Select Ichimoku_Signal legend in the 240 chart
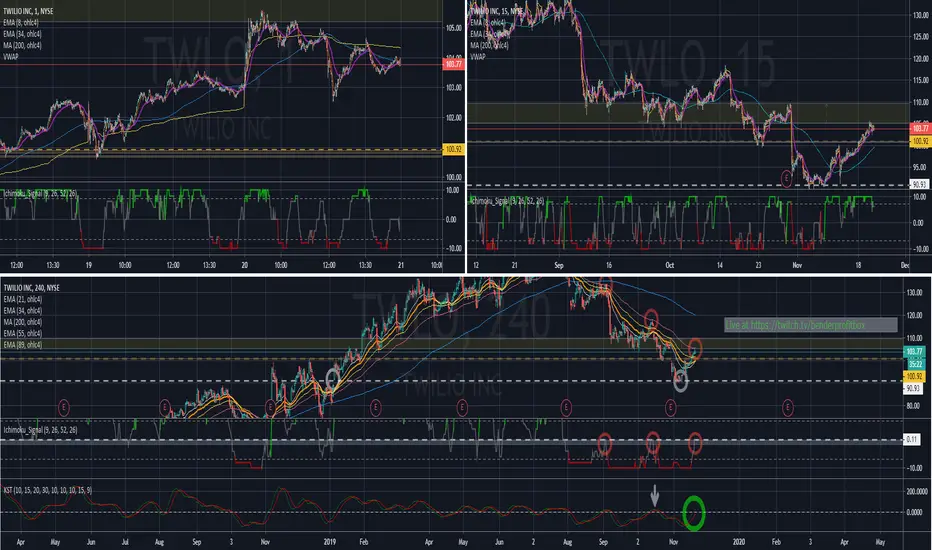 coord(40,430)
